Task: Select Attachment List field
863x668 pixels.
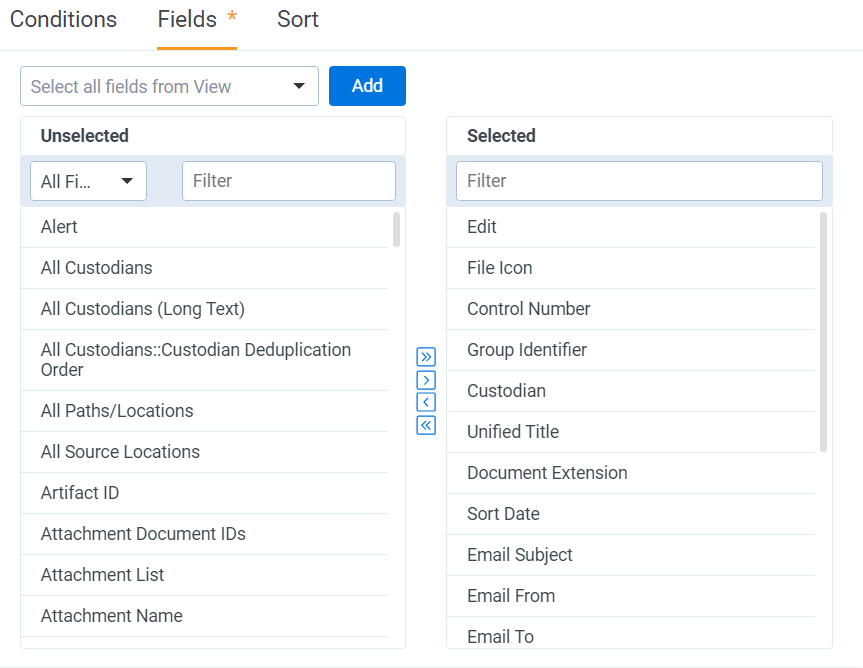Action: coord(204,575)
